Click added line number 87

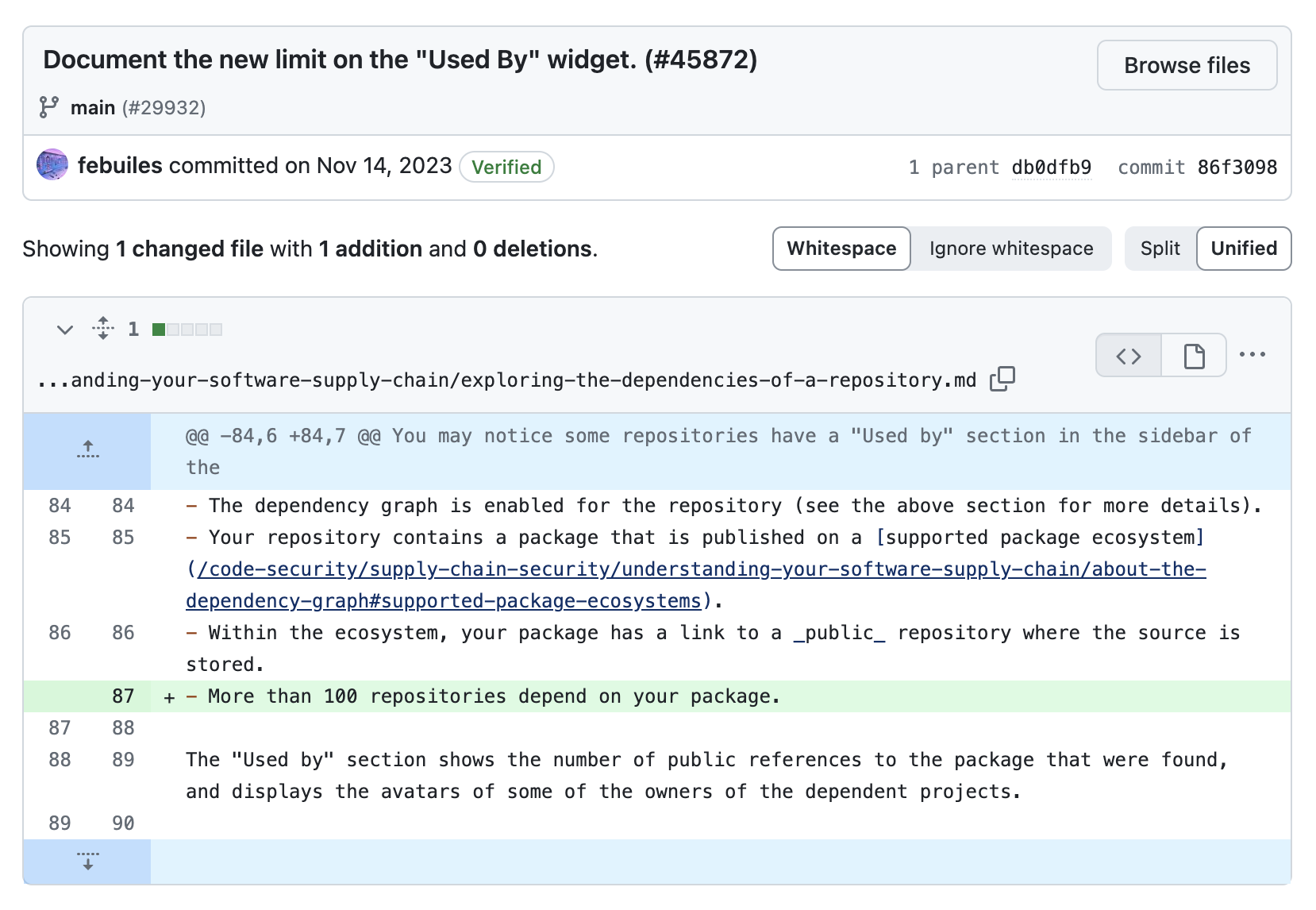123,696
